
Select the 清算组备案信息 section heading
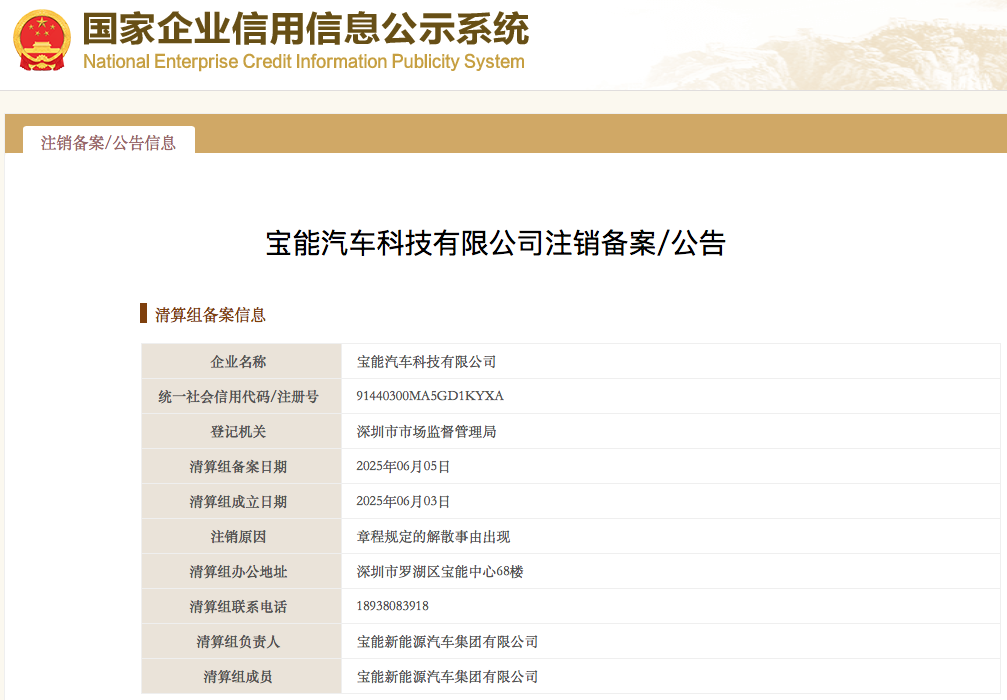210,315
